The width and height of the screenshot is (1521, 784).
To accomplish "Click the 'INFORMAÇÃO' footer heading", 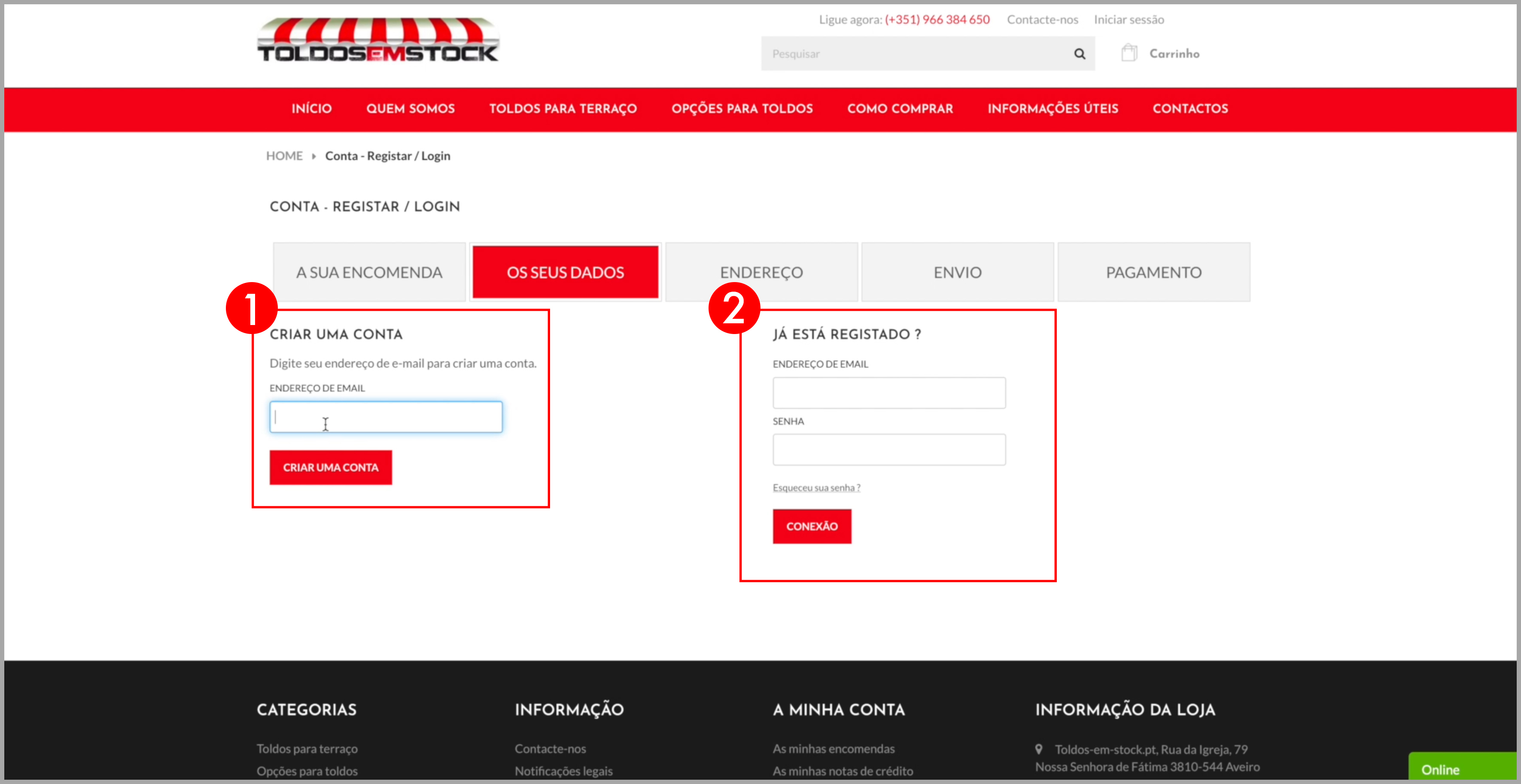I will [569, 710].
